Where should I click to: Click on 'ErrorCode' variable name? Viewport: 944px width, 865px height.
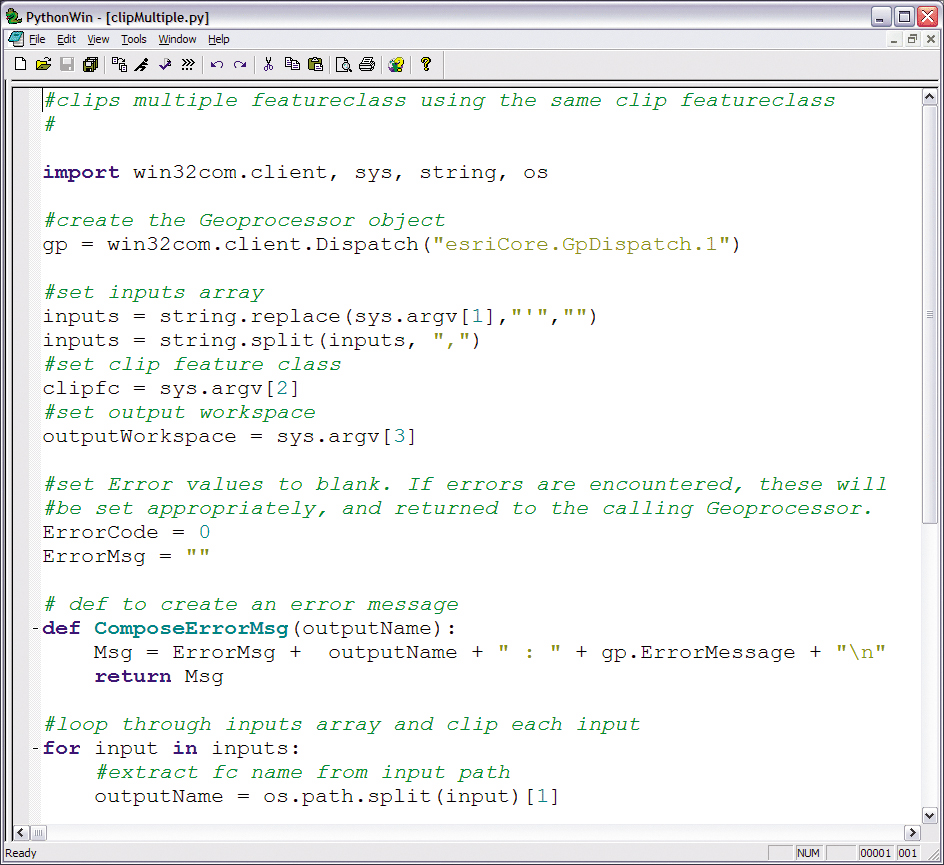point(100,533)
